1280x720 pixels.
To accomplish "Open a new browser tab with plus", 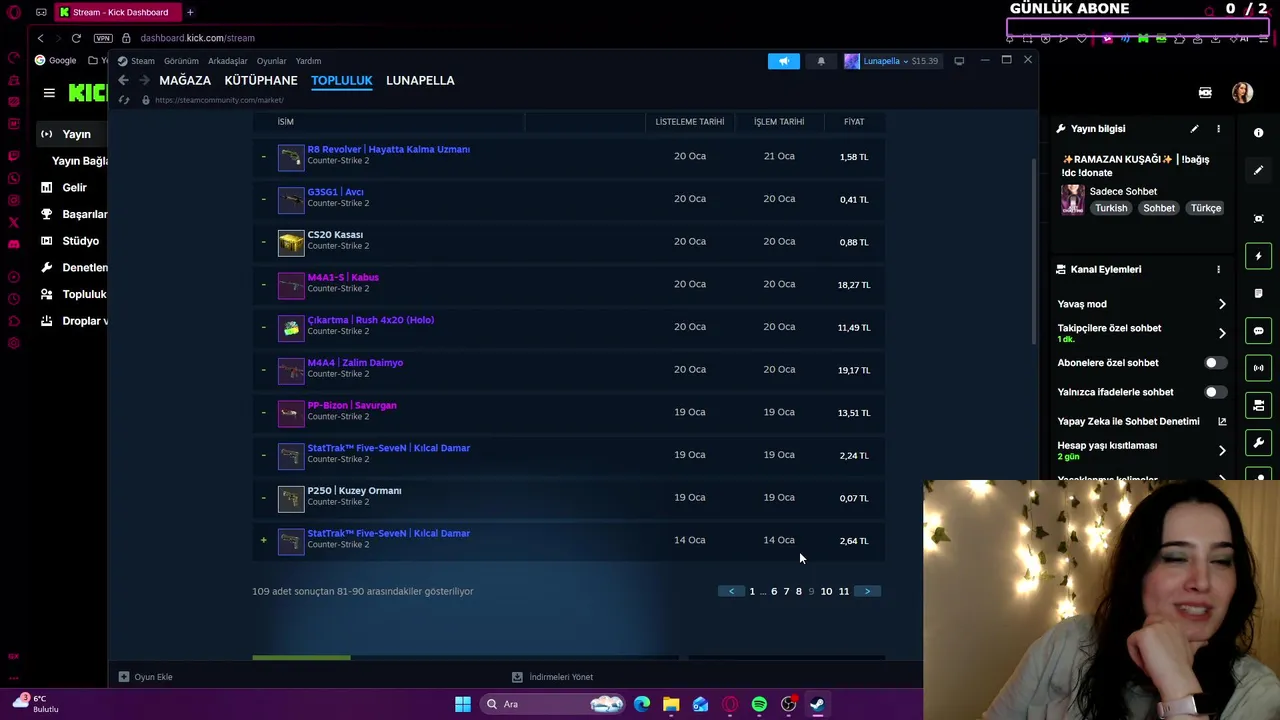I will 190,12.
